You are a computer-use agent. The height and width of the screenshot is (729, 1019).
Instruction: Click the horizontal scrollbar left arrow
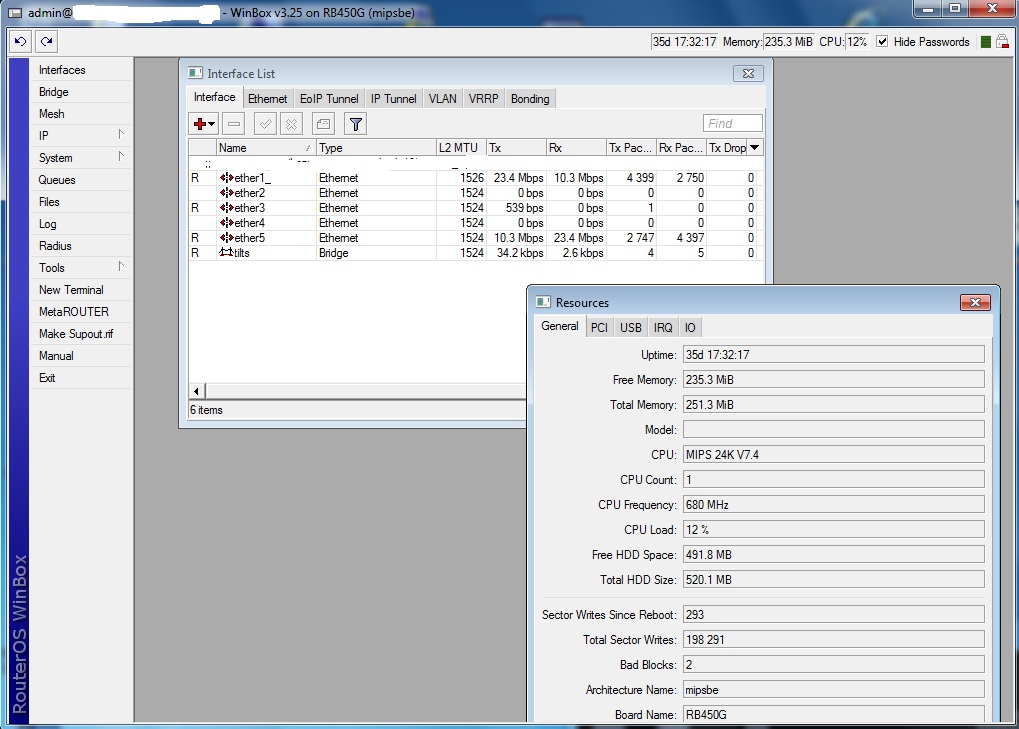coord(196,391)
